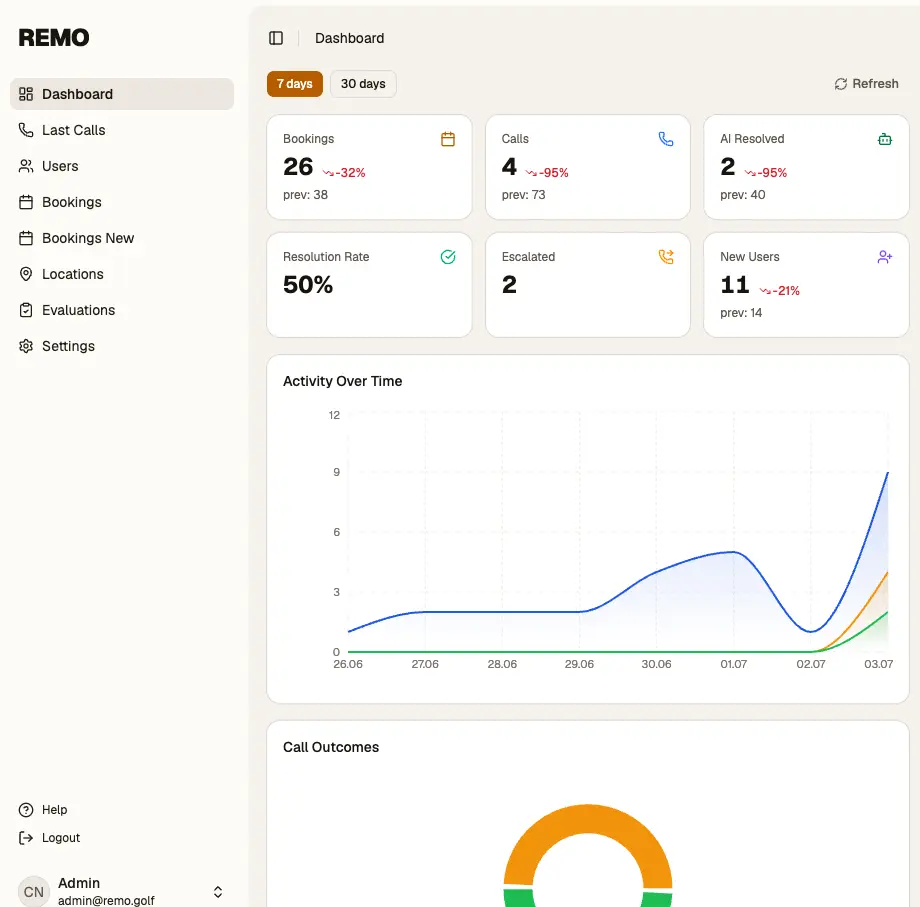Viewport: 920px width, 907px height.
Task: Click the Bookings New calendar icon
Action: click(26, 238)
